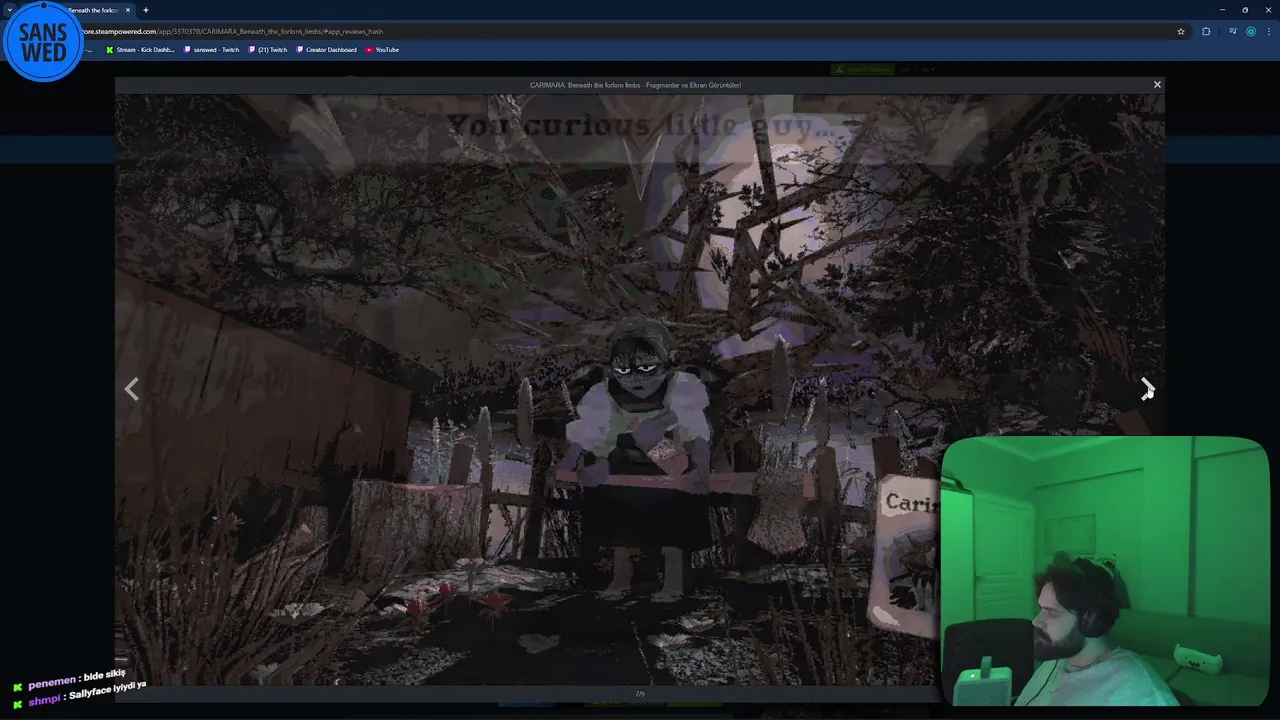Bookmark this page with the star icon
Viewport: 1280px width, 720px height.
[x=1181, y=31]
